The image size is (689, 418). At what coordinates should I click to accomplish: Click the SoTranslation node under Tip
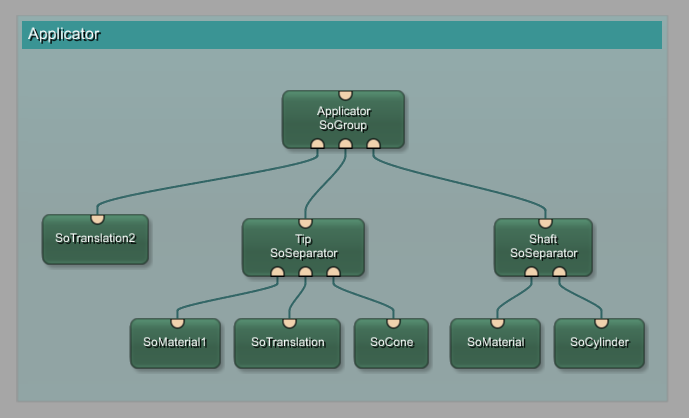288,343
